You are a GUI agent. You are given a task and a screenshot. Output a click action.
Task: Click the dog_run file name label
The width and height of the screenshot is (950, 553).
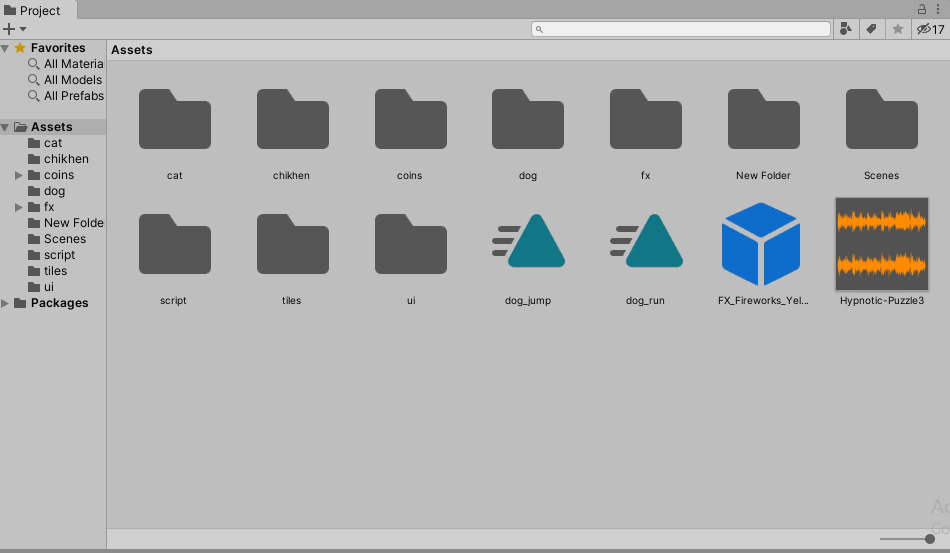[645, 300]
